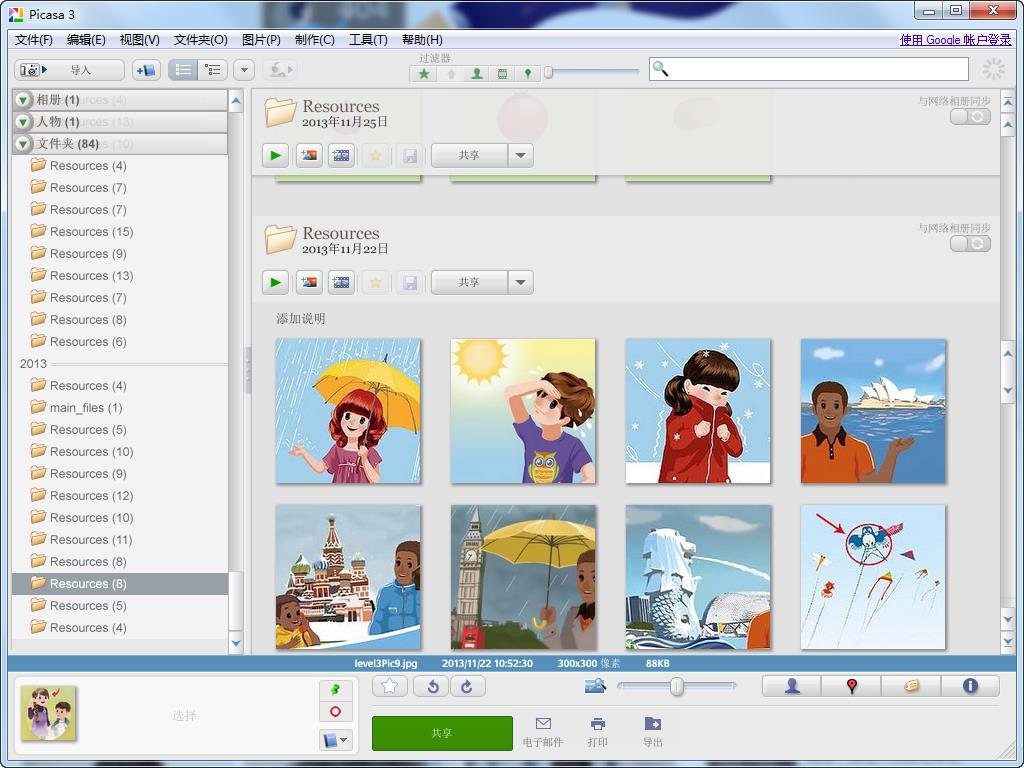Open the 共享 dropdown arrow for Nov 22 folder
Screen dimensions: 1024x768
pyautogui.click(x=520, y=283)
